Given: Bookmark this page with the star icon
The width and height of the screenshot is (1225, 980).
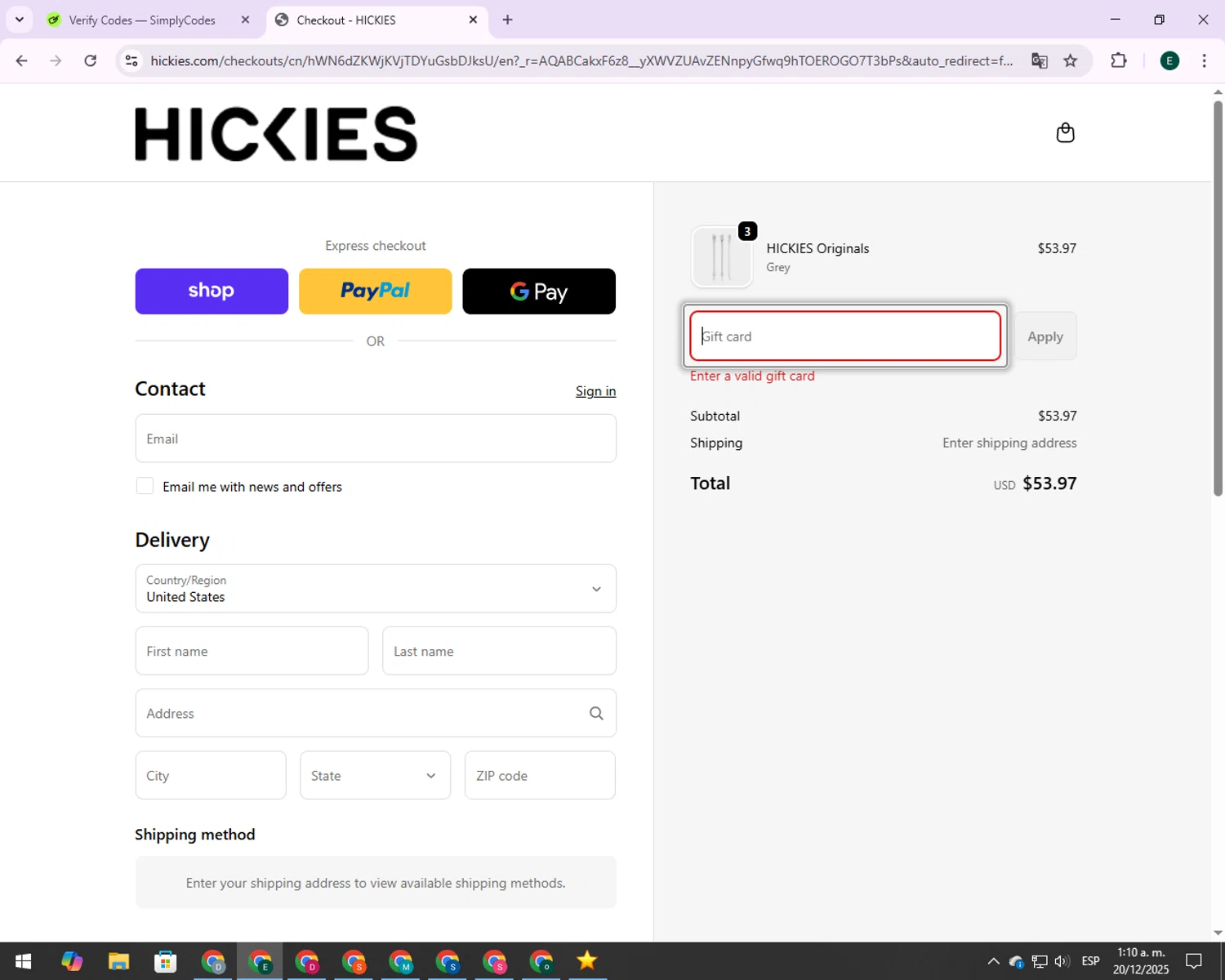Looking at the screenshot, I should coord(1070,61).
